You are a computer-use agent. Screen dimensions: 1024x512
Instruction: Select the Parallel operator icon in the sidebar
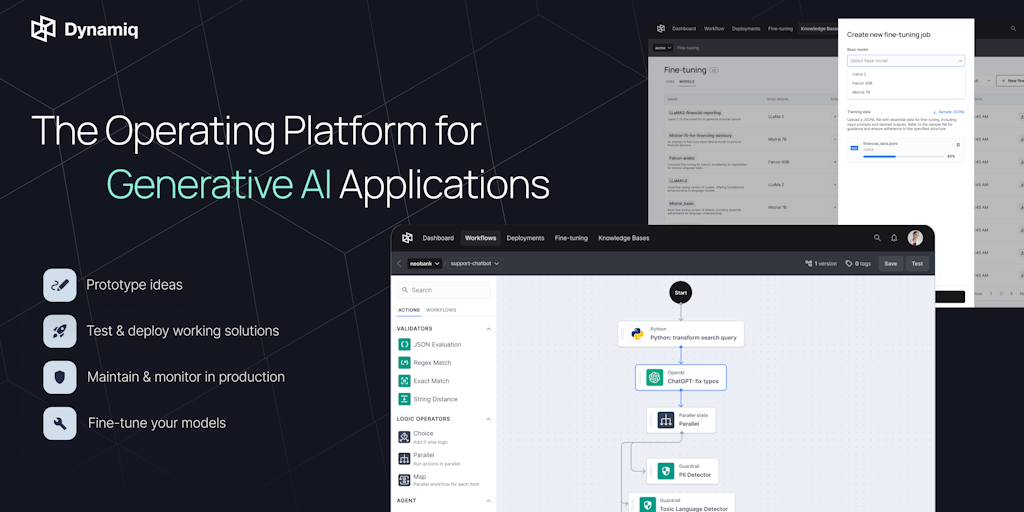(x=404, y=458)
